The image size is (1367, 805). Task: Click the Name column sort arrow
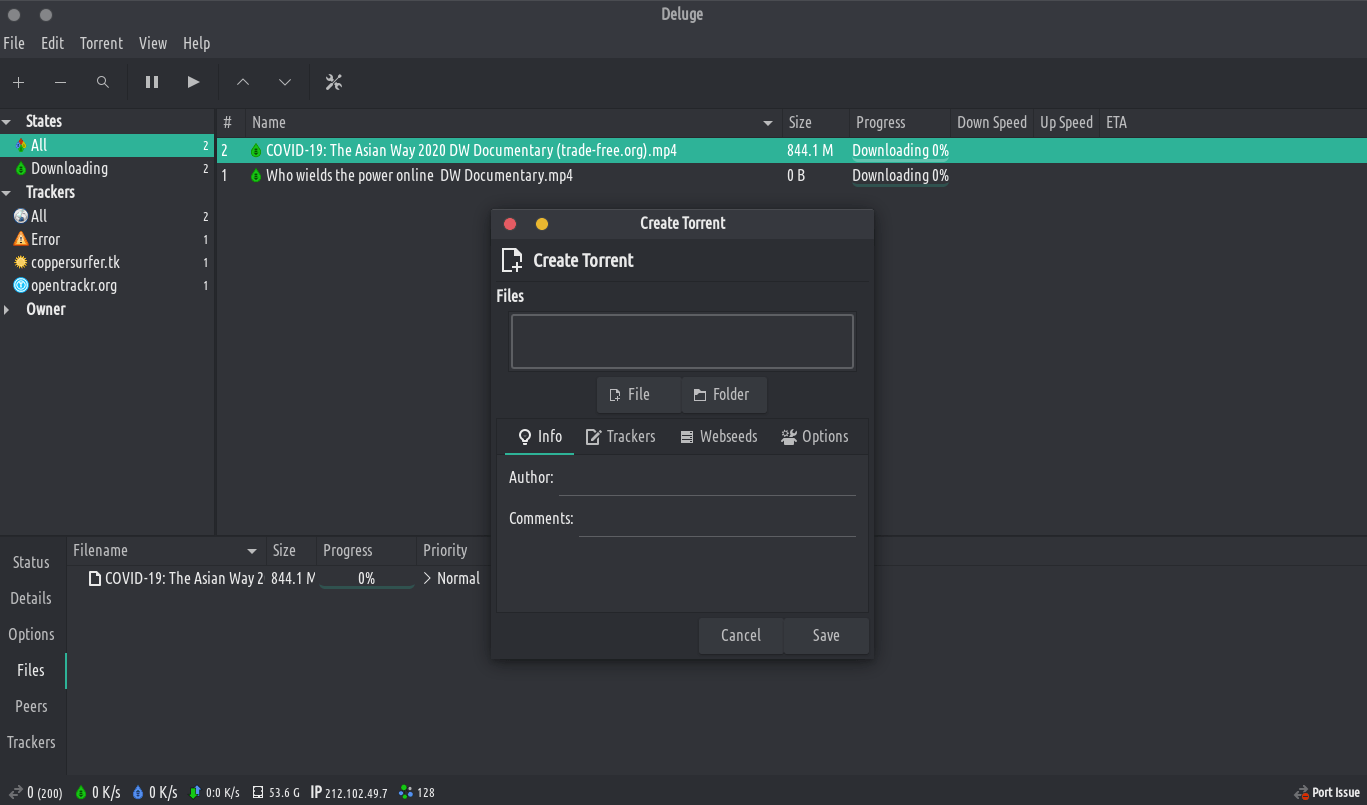768,123
